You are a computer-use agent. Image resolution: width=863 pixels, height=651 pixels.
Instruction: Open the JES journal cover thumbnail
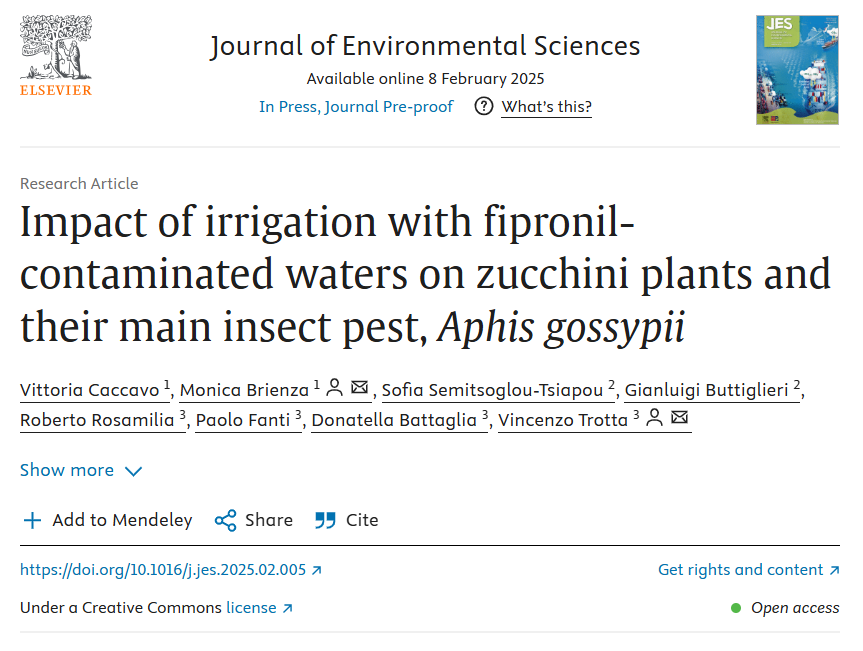coord(797,70)
